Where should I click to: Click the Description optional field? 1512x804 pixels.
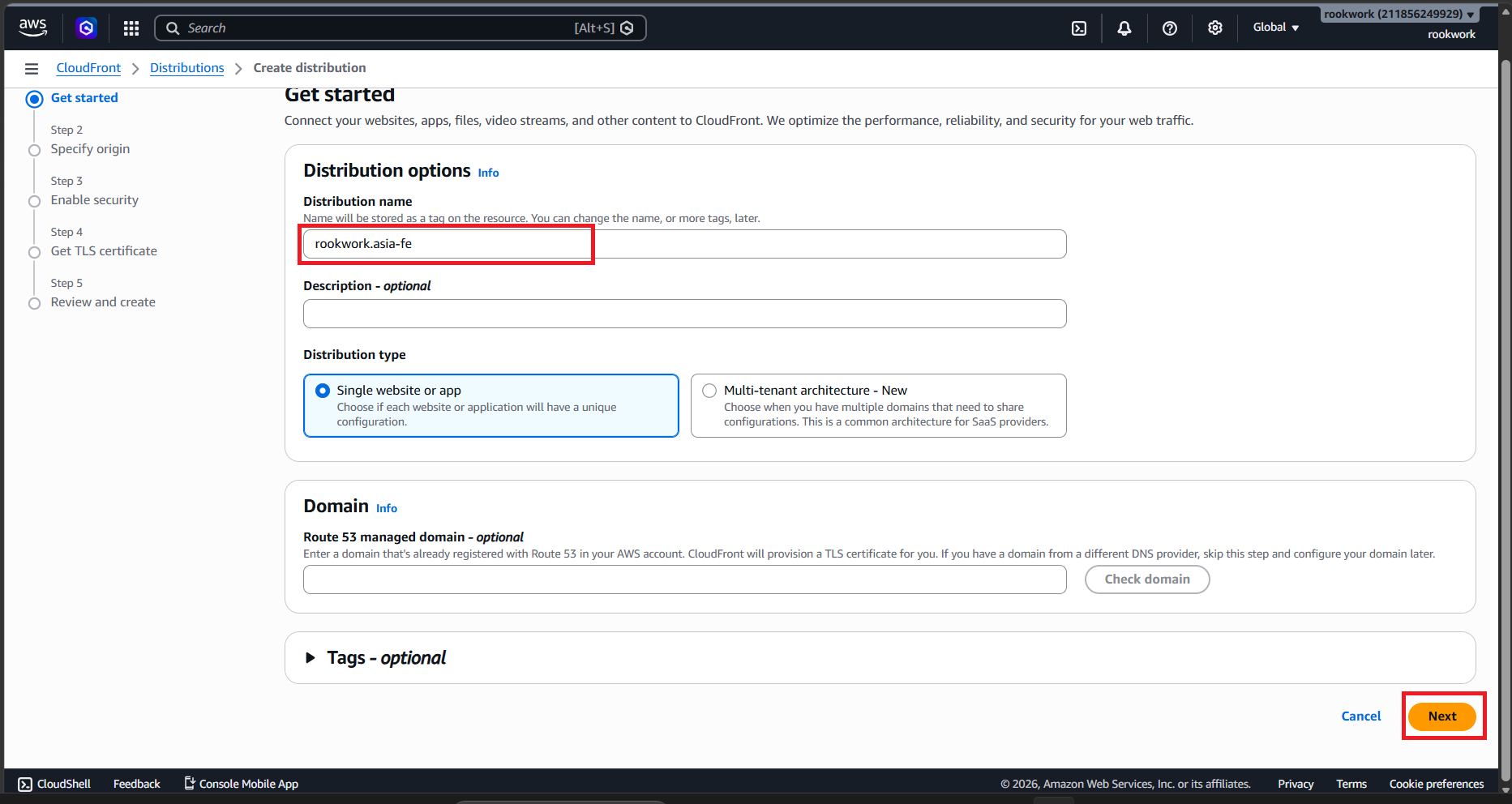click(x=685, y=314)
